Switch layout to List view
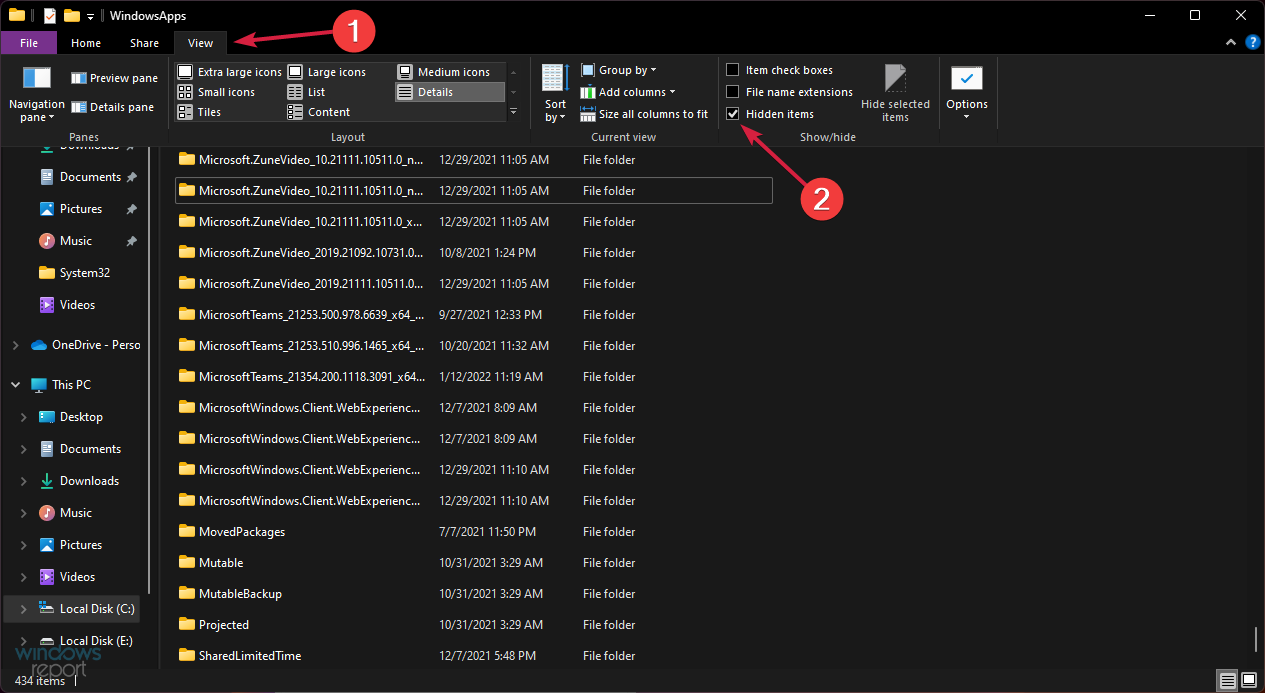Viewport: 1265px width, 693px height. [x=306, y=92]
